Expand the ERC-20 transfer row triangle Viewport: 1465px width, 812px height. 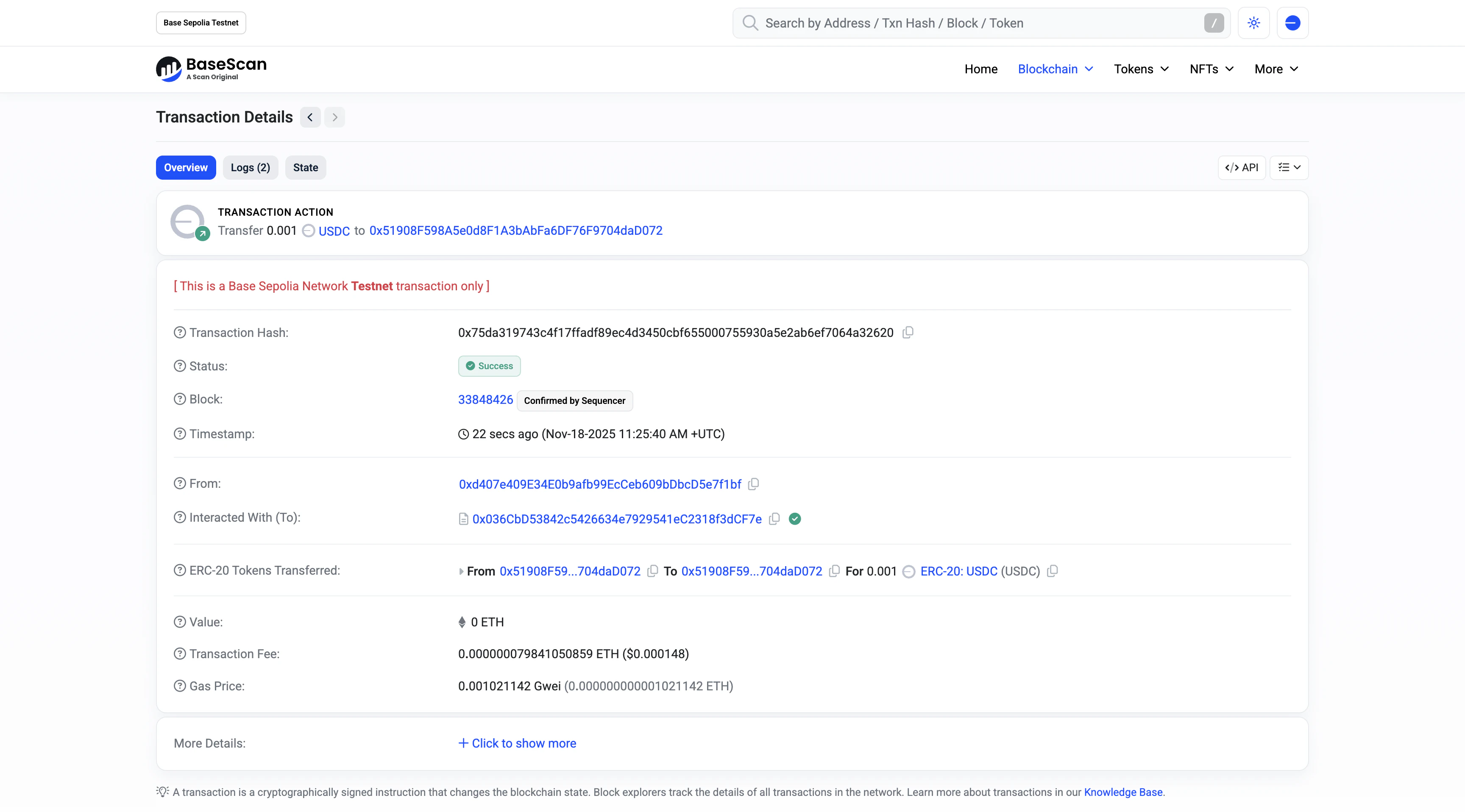tap(461, 571)
